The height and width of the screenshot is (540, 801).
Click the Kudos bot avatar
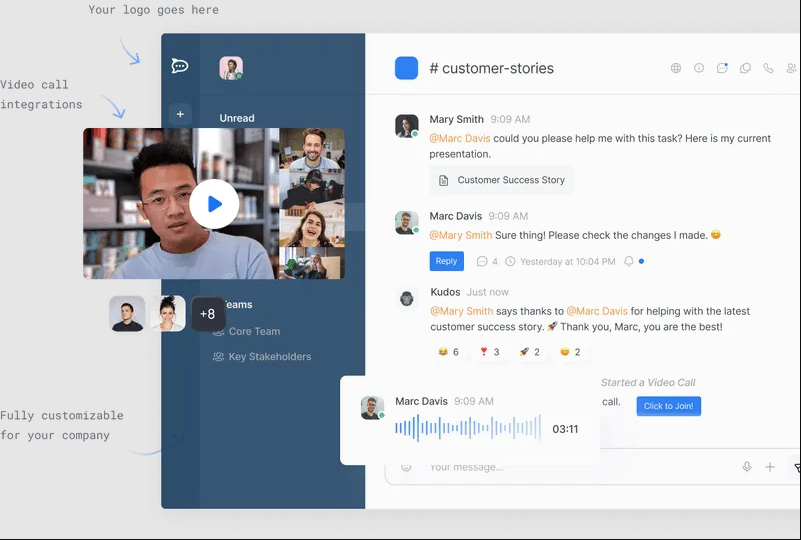(407, 298)
